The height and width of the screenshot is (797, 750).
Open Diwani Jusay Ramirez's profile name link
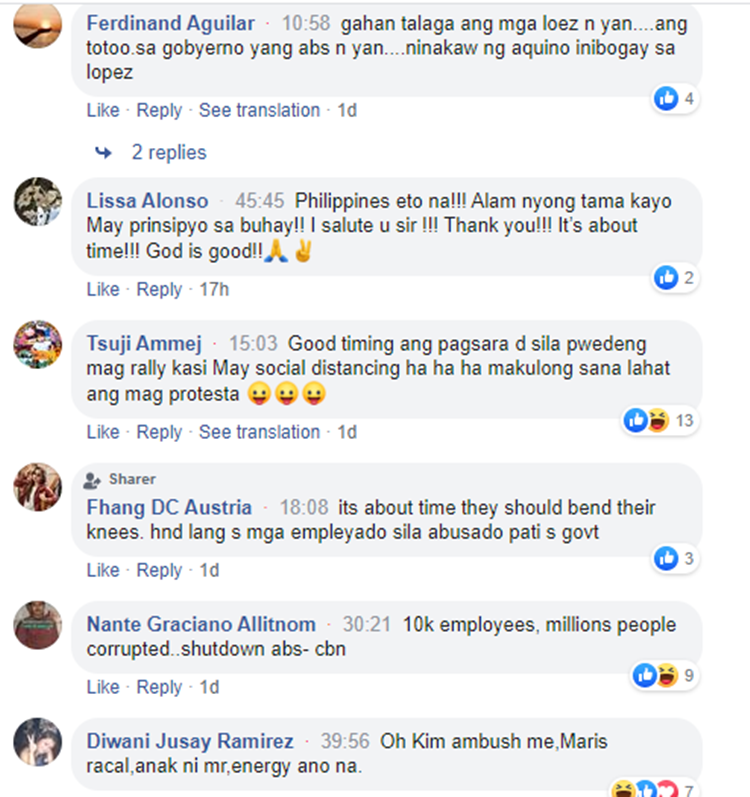[x=190, y=741]
